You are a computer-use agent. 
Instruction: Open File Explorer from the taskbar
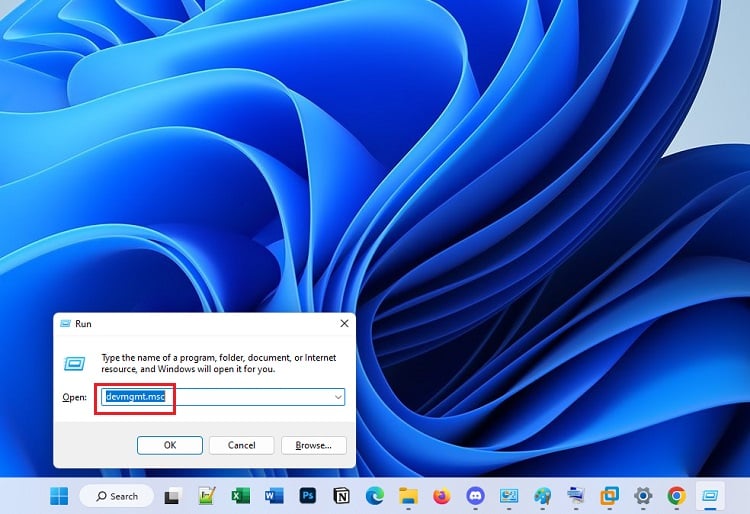pos(408,496)
